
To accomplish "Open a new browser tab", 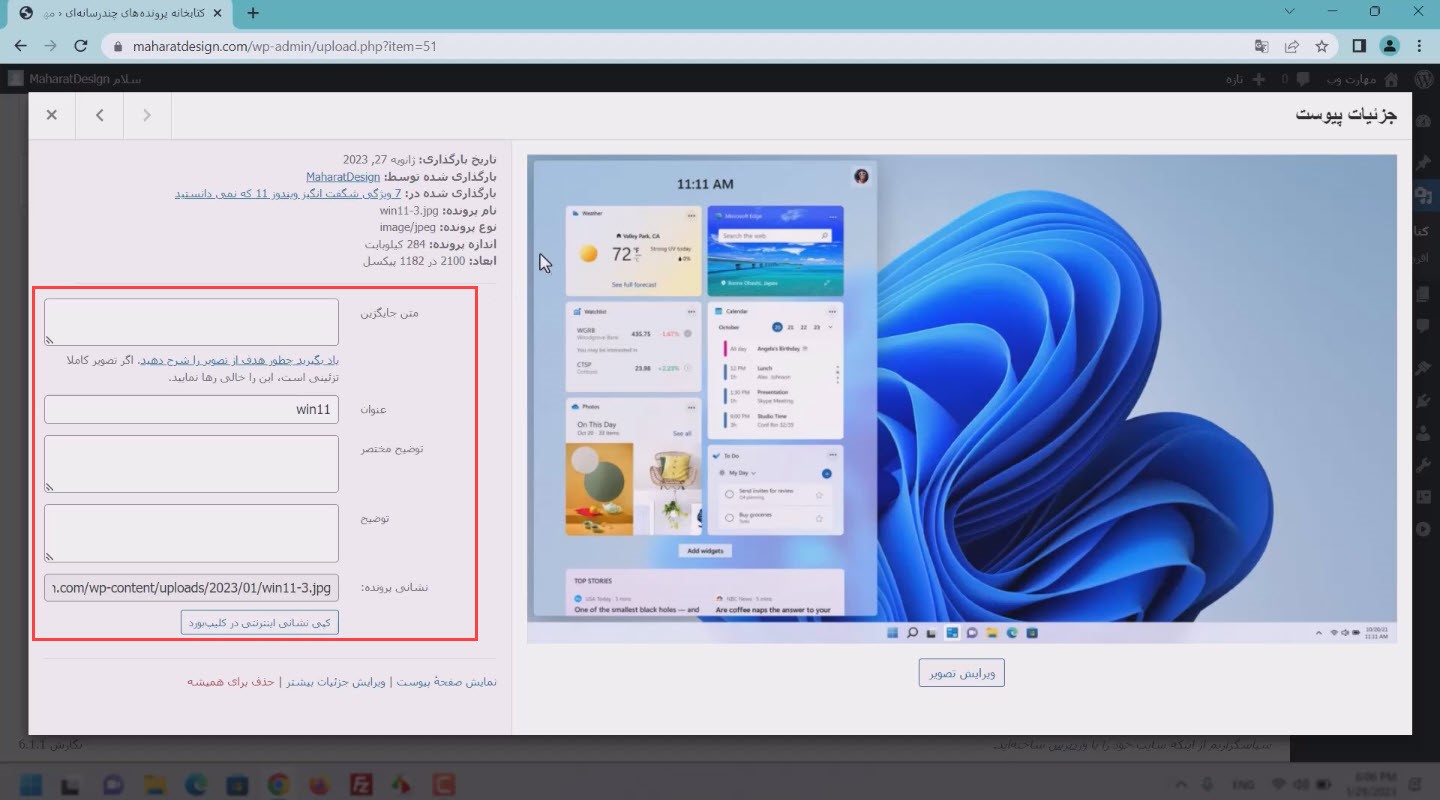I will (253, 13).
